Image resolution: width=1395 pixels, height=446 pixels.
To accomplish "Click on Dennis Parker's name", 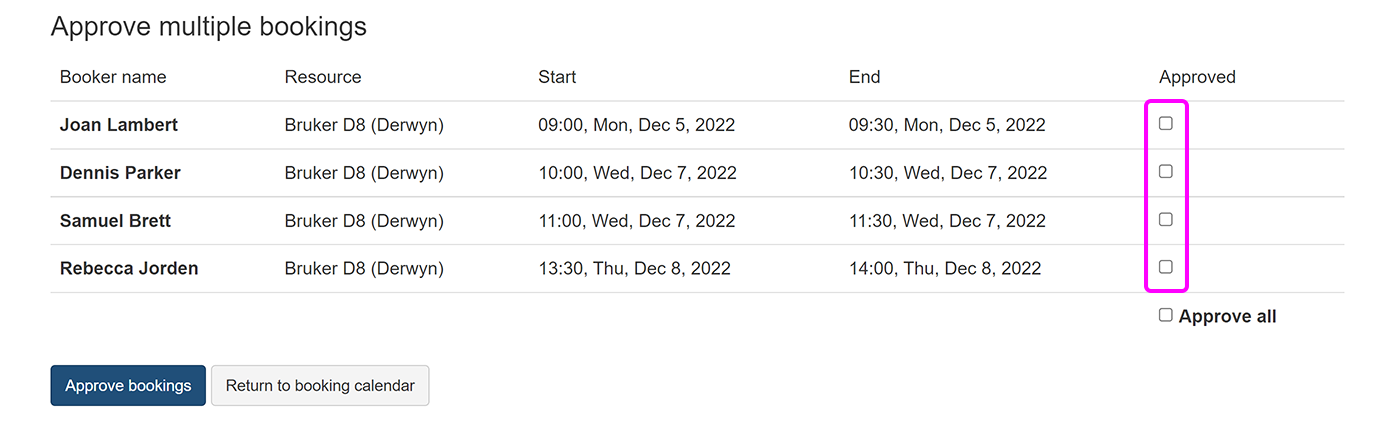I will tap(120, 173).
